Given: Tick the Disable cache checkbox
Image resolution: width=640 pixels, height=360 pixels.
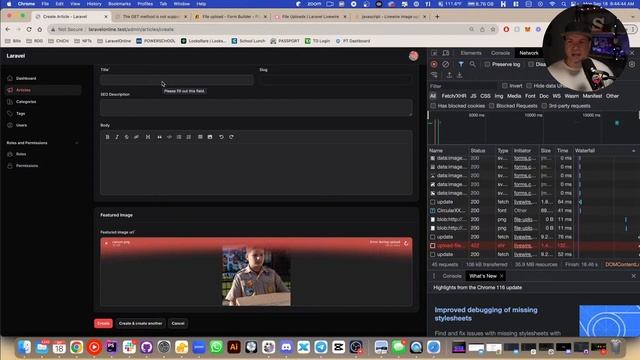Looking at the screenshot, I should [x=531, y=64].
